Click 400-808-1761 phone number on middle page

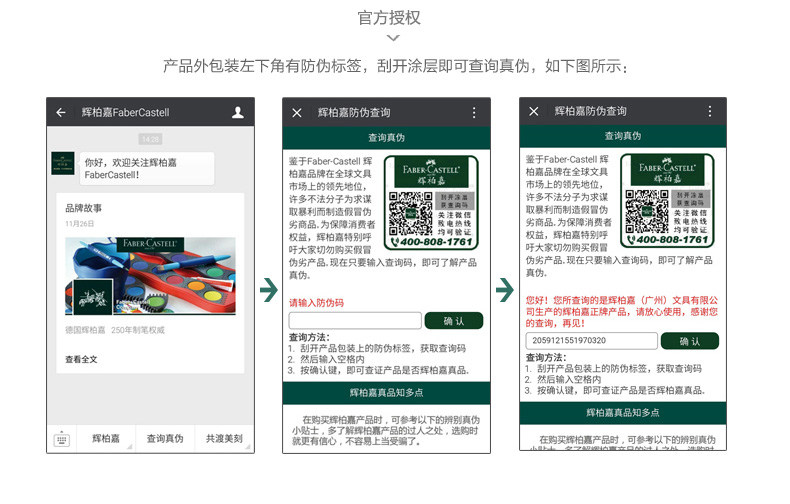coord(436,242)
